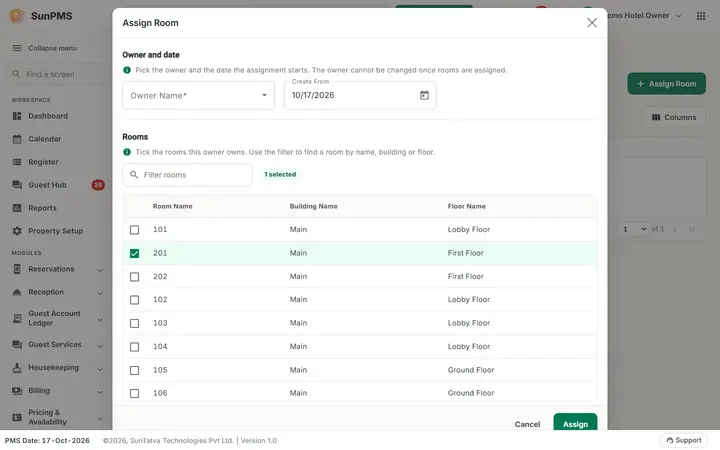Click the 1 selected badge
Screen dimensions: 720x450
280,174
